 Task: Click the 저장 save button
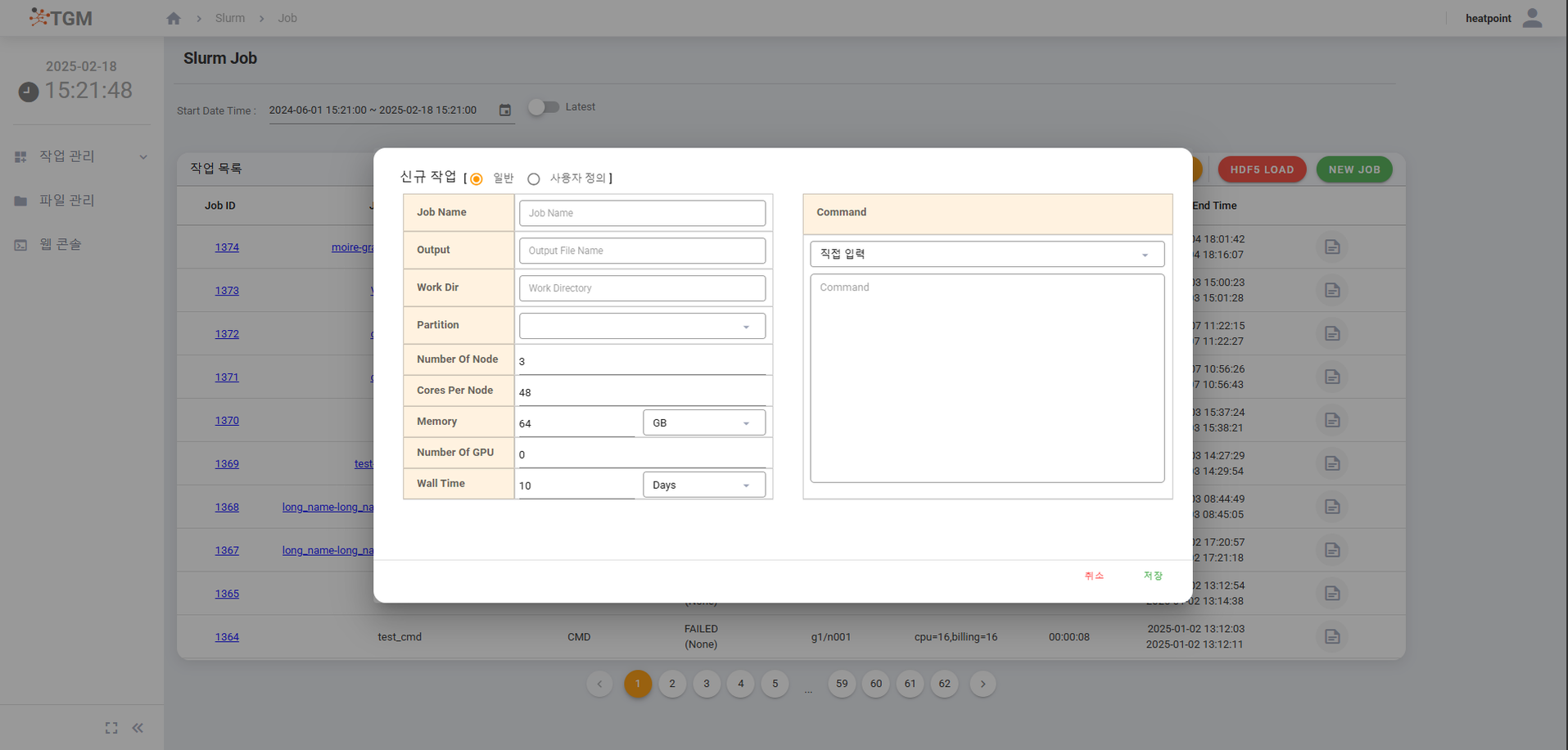1152,576
